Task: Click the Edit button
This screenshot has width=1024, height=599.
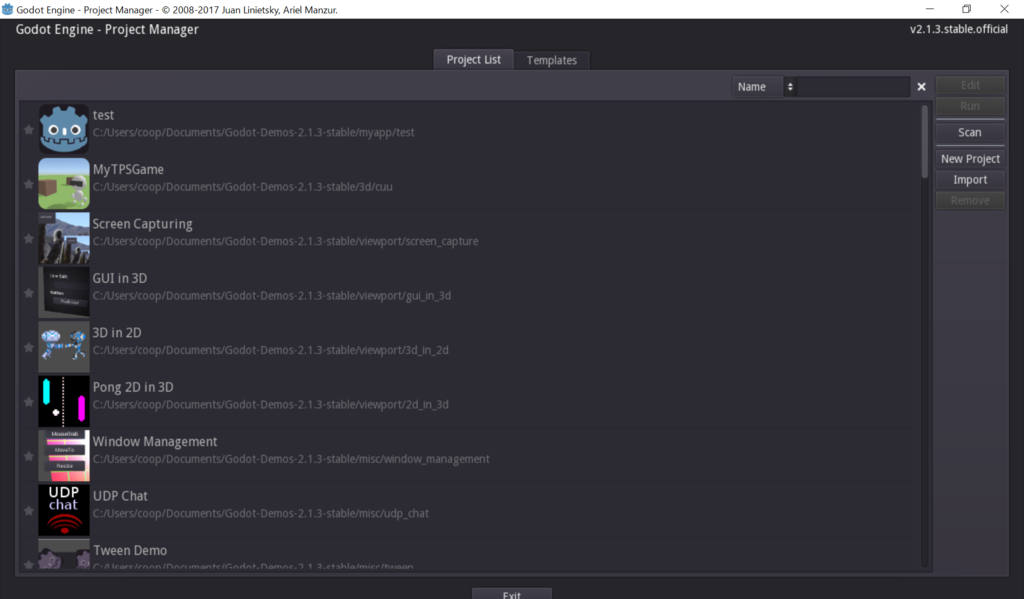Action: pos(970,85)
